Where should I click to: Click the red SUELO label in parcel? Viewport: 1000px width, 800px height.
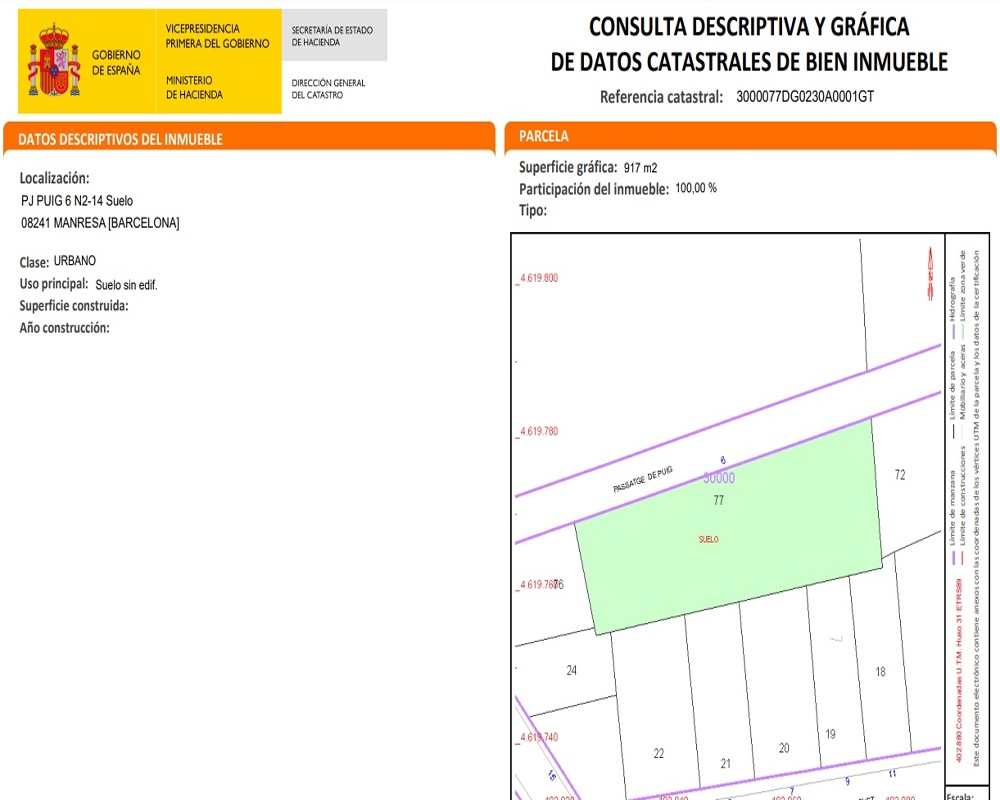point(708,539)
